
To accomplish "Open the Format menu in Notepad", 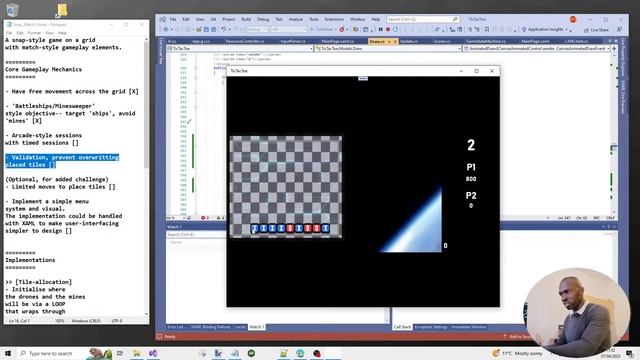I will pos(34,33).
